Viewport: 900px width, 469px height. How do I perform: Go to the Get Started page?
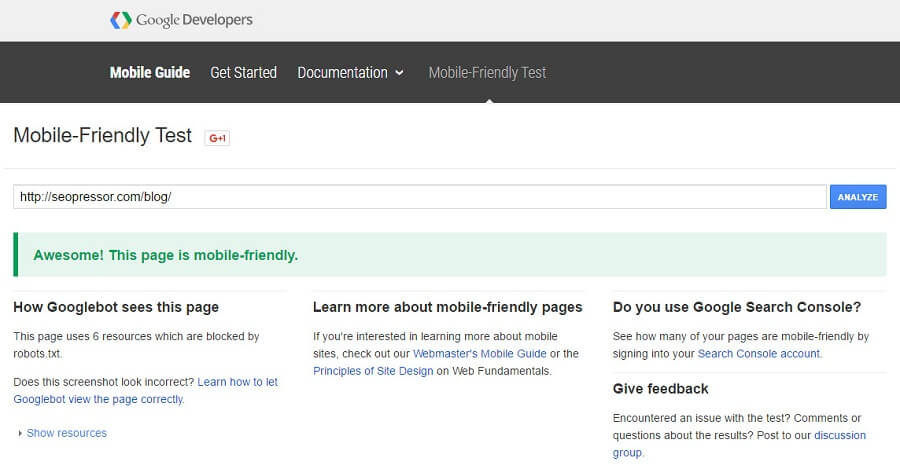(243, 72)
